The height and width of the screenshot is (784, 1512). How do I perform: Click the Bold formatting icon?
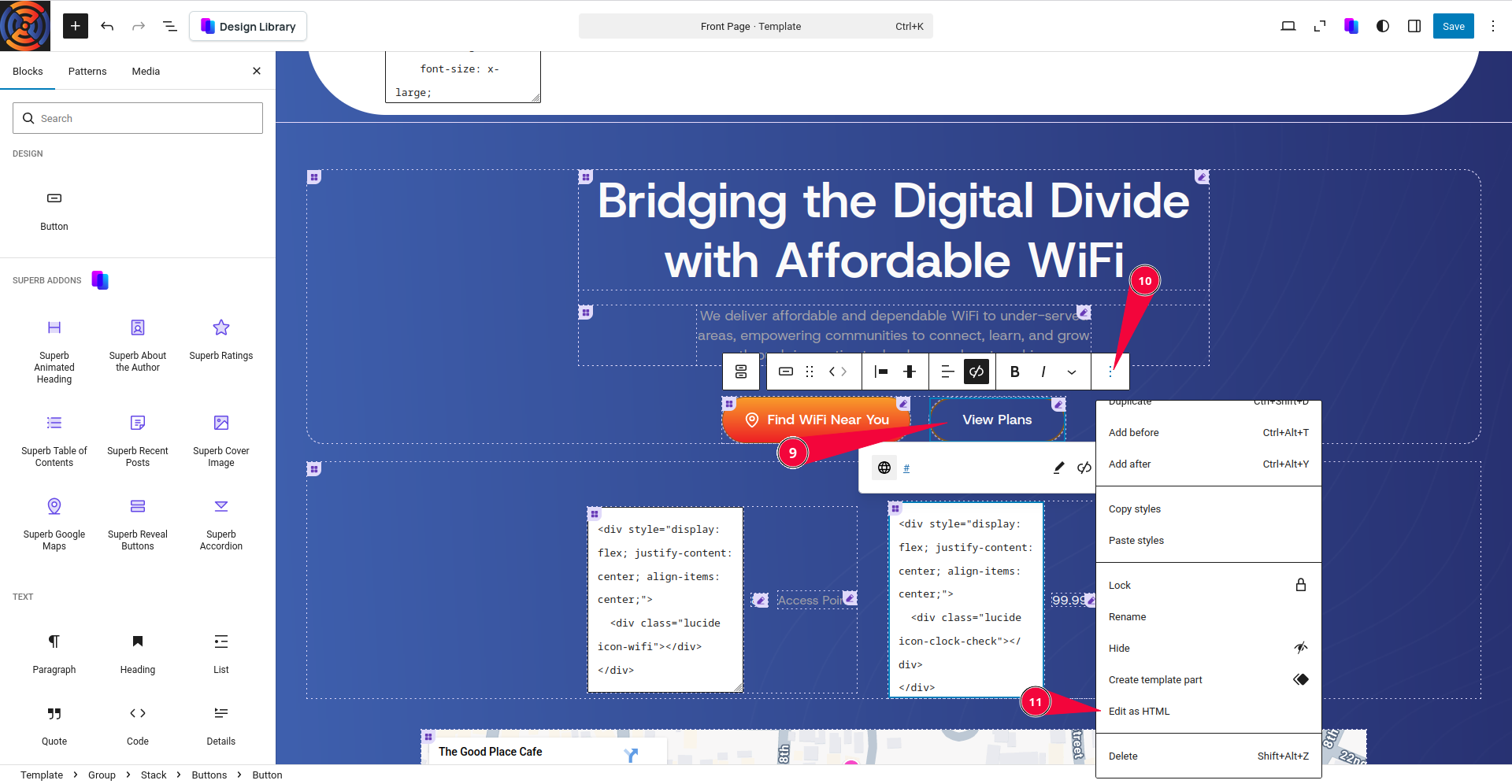(x=1014, y=372)
